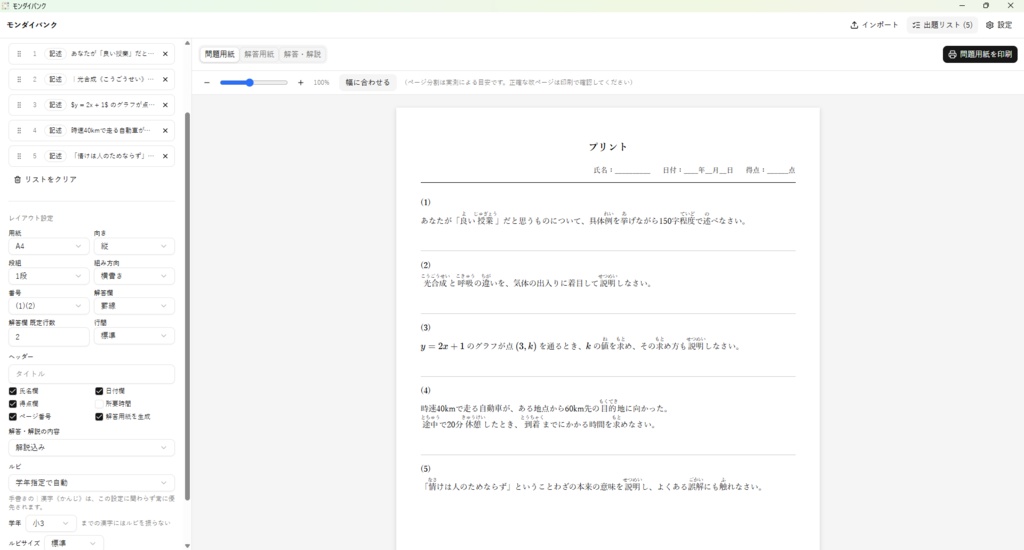The height and width of the screenshot is (550, 1024).
Task: Enable the 所要時間 checkbox
Action: (99, 404)
